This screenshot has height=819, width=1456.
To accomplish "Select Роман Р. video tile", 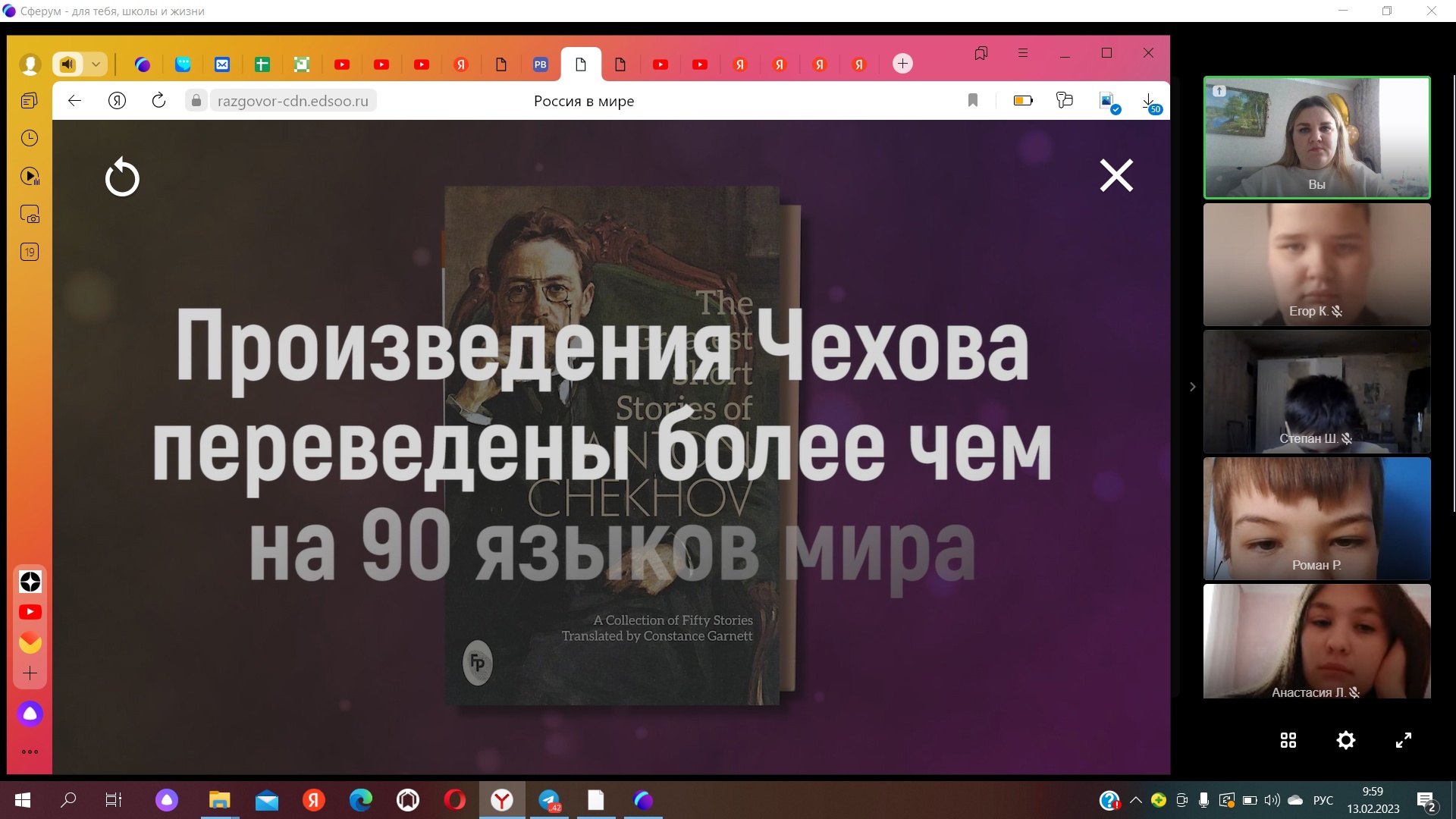I will click(1316, 519).
